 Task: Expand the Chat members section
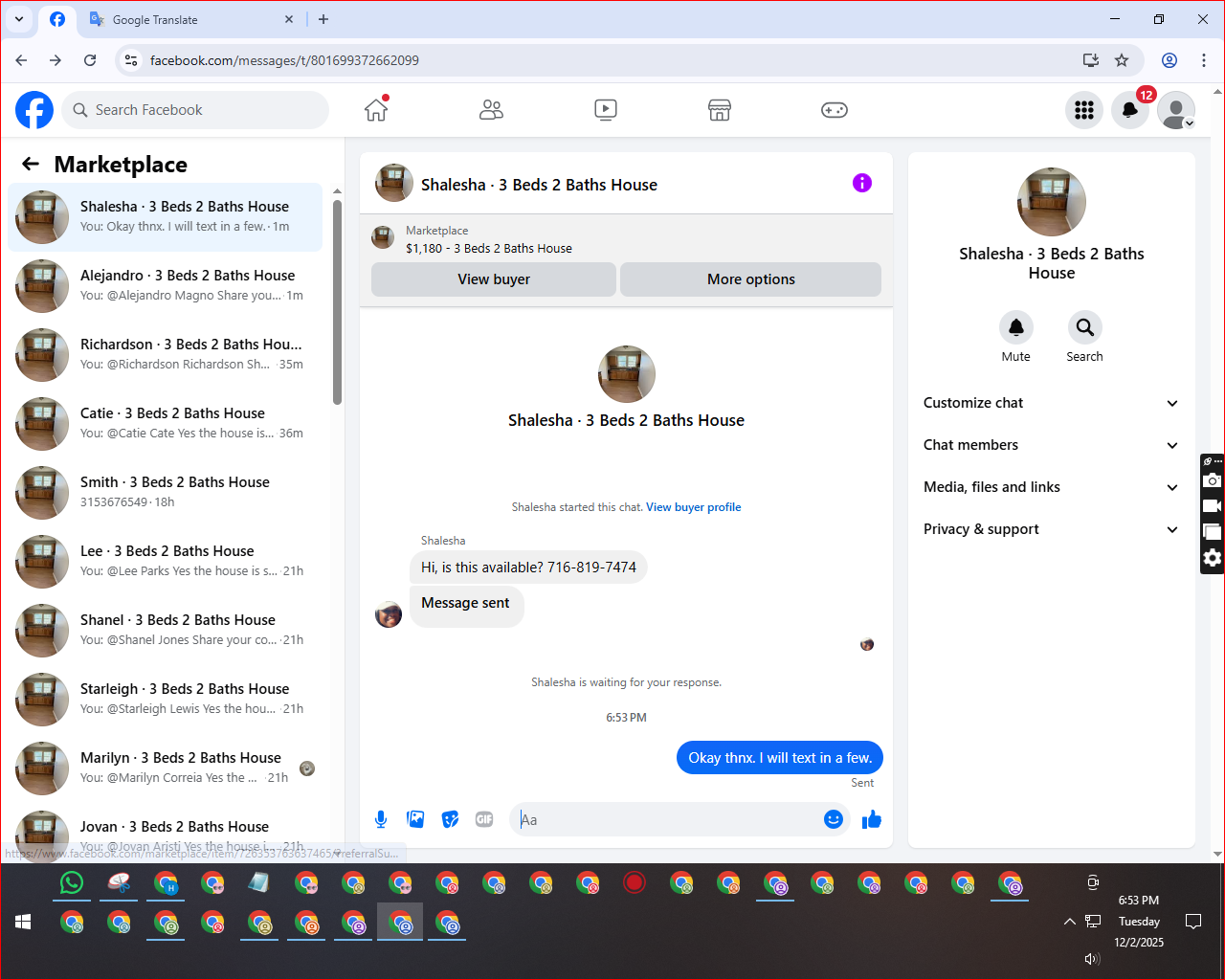[1052, 445]
